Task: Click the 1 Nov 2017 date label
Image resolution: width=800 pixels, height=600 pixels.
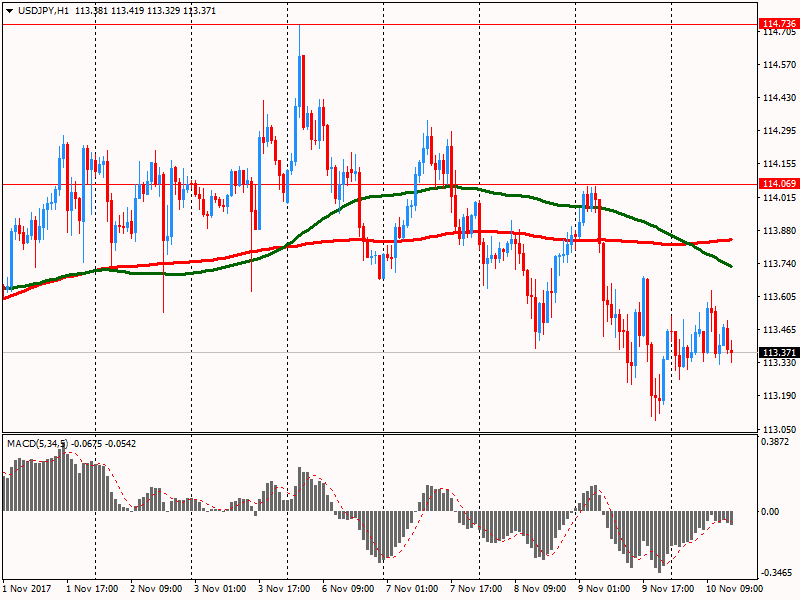Action: 28,588
